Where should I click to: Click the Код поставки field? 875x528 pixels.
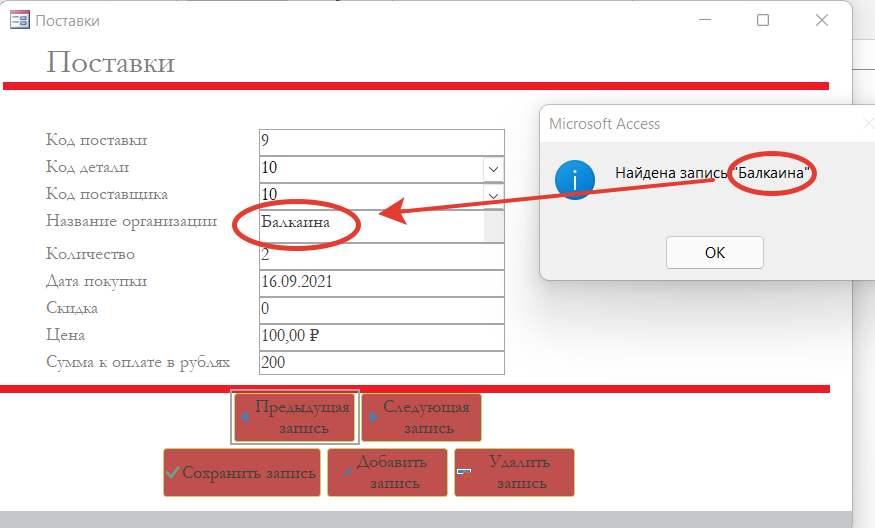point(382,142)
